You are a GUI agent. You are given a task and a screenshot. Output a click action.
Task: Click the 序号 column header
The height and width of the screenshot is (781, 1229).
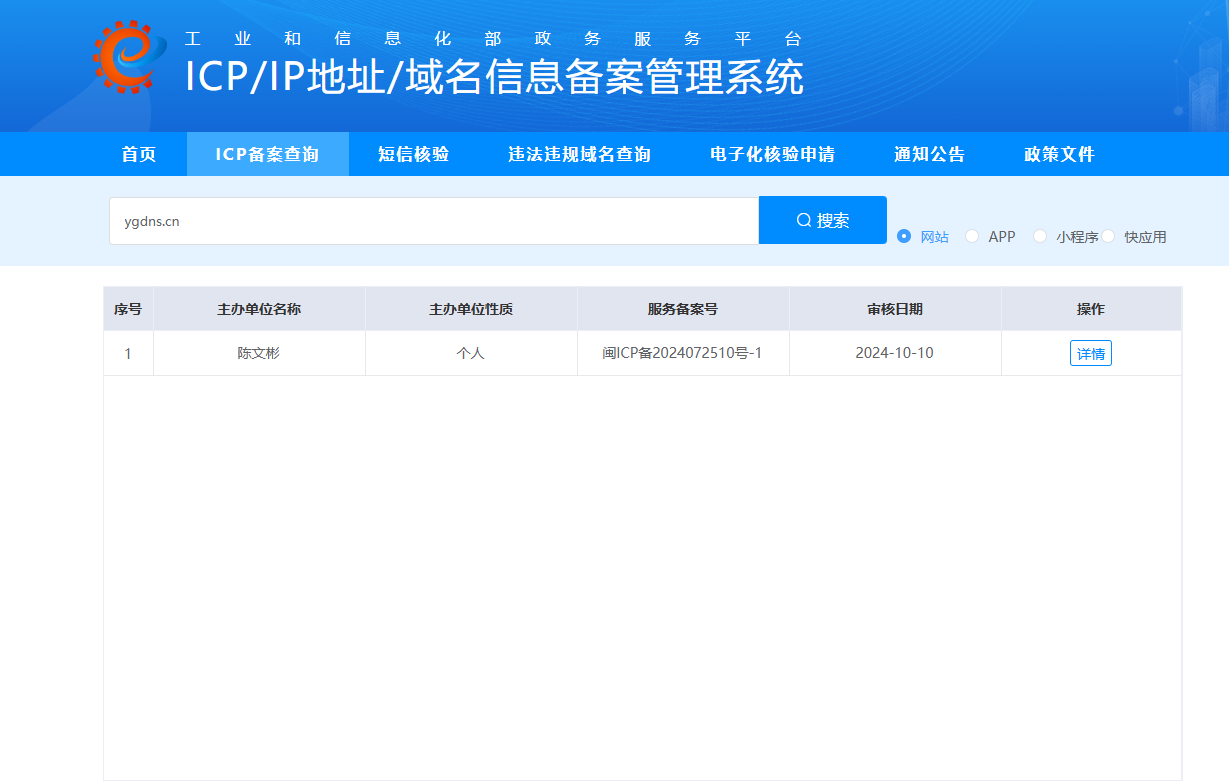pyautogui.click(x=128, y=309)
